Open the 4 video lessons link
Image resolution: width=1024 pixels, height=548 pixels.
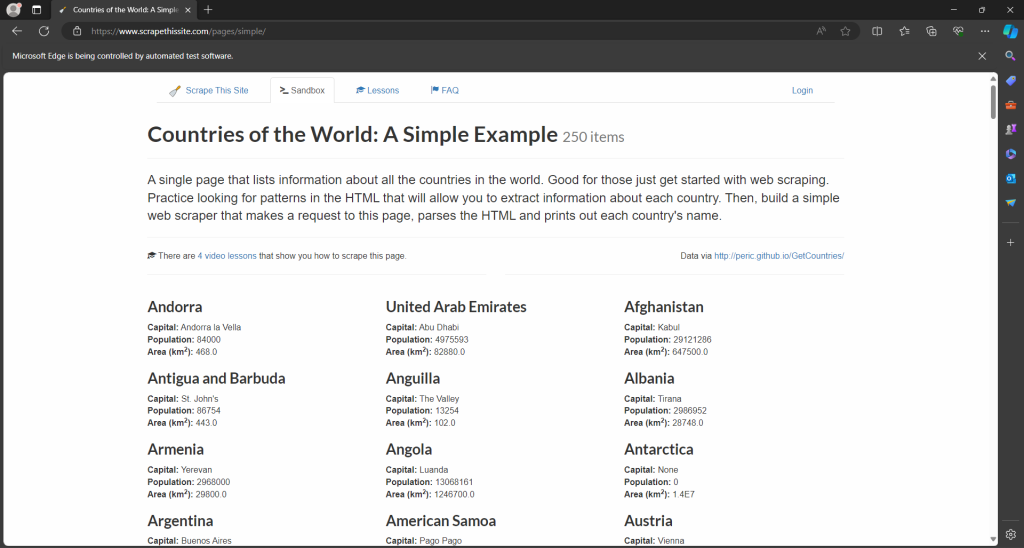point(227,256)
